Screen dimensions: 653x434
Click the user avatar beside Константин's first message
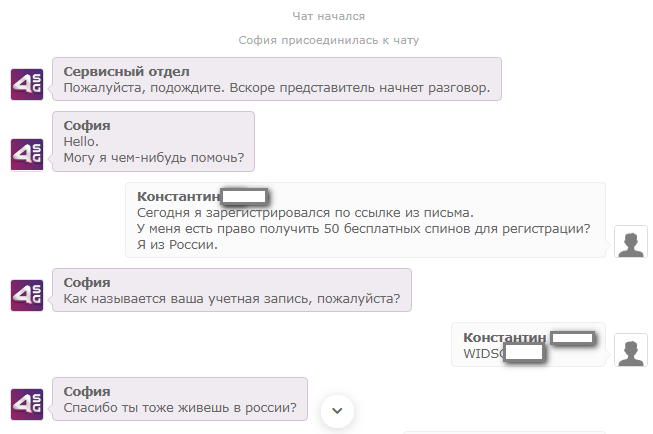[x=631, y=242]
